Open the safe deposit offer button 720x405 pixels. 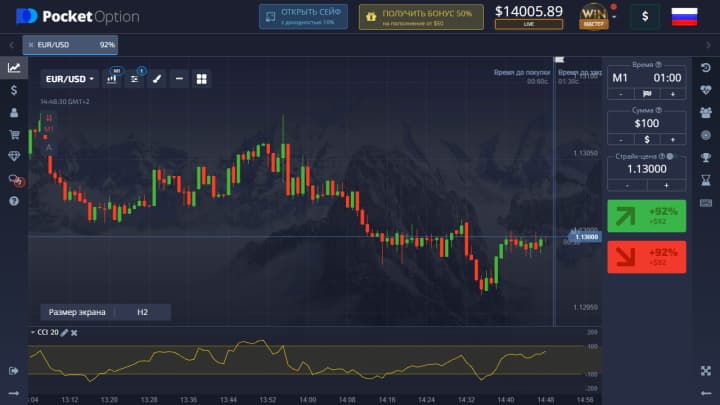303,17
